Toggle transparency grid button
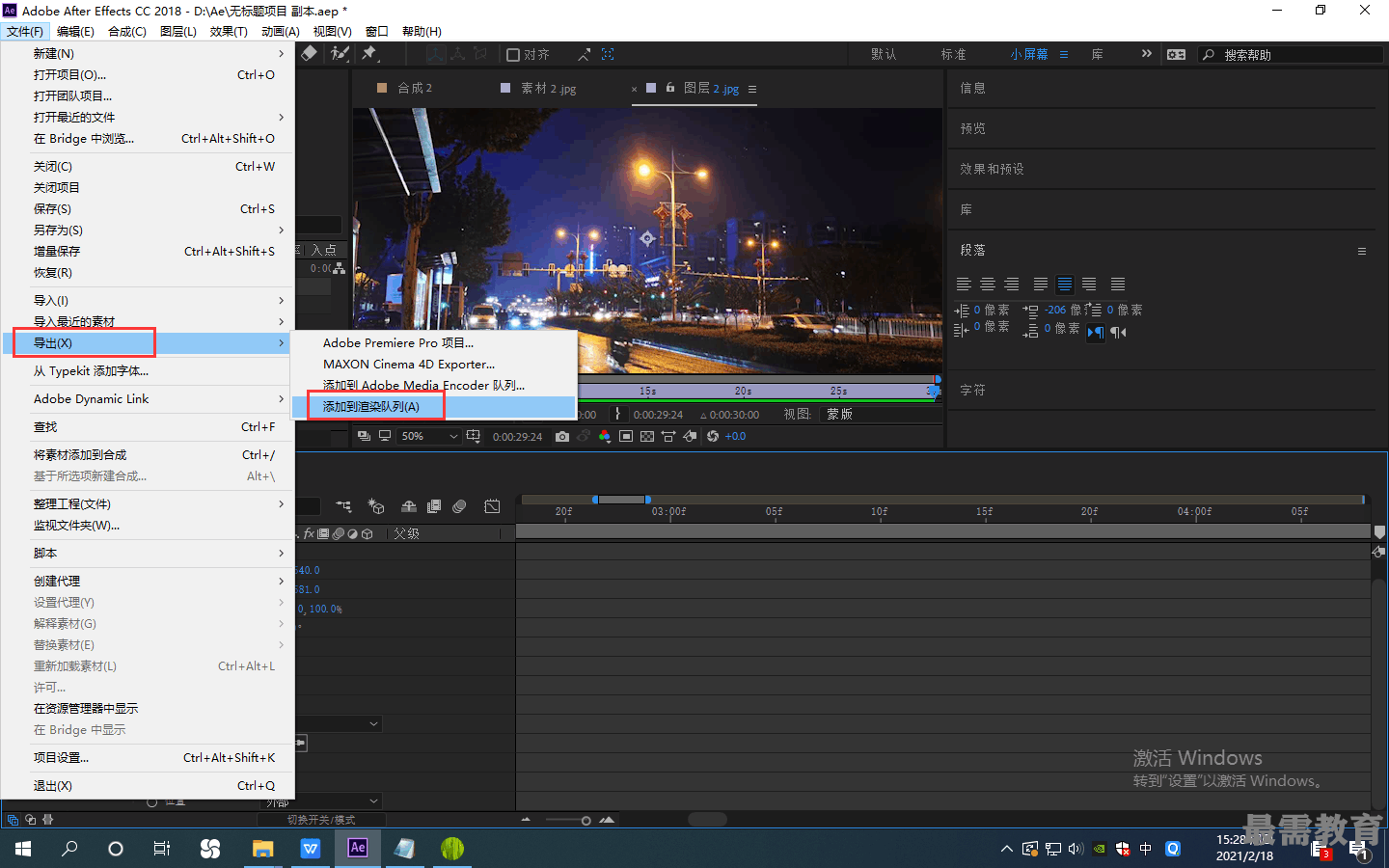Screen dimensions: 1389x868 point(647,437)
